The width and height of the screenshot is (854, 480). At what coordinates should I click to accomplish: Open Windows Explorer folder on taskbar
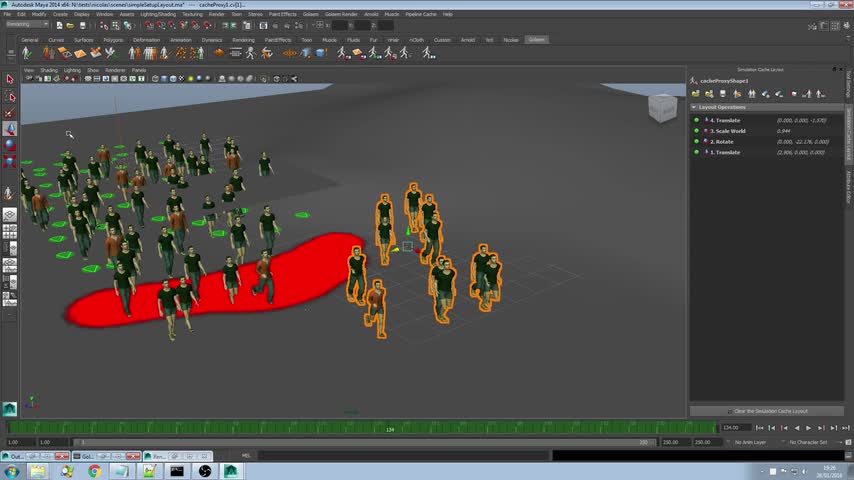[x=38, y=471]
